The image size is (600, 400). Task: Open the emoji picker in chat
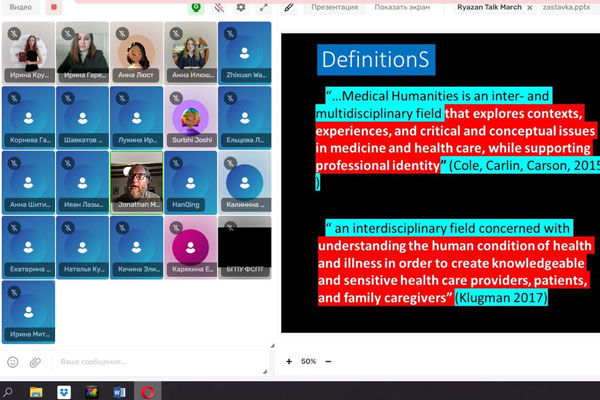13,361
